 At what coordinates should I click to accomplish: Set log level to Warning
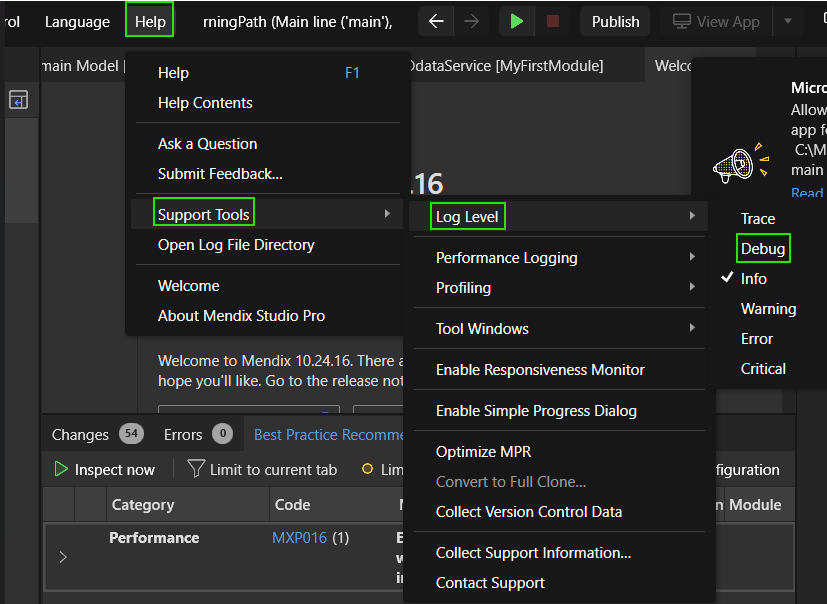click(x=768, y=309)
